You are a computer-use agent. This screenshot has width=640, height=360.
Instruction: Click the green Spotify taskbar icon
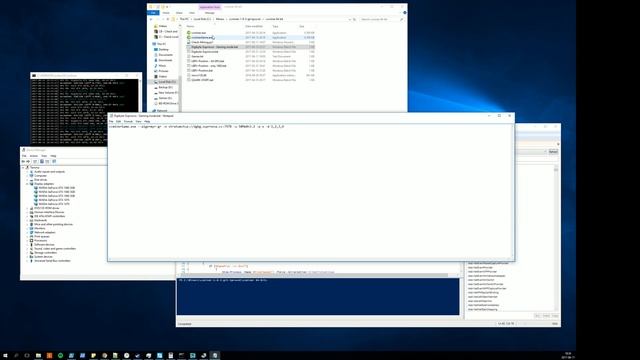[60, 356]
